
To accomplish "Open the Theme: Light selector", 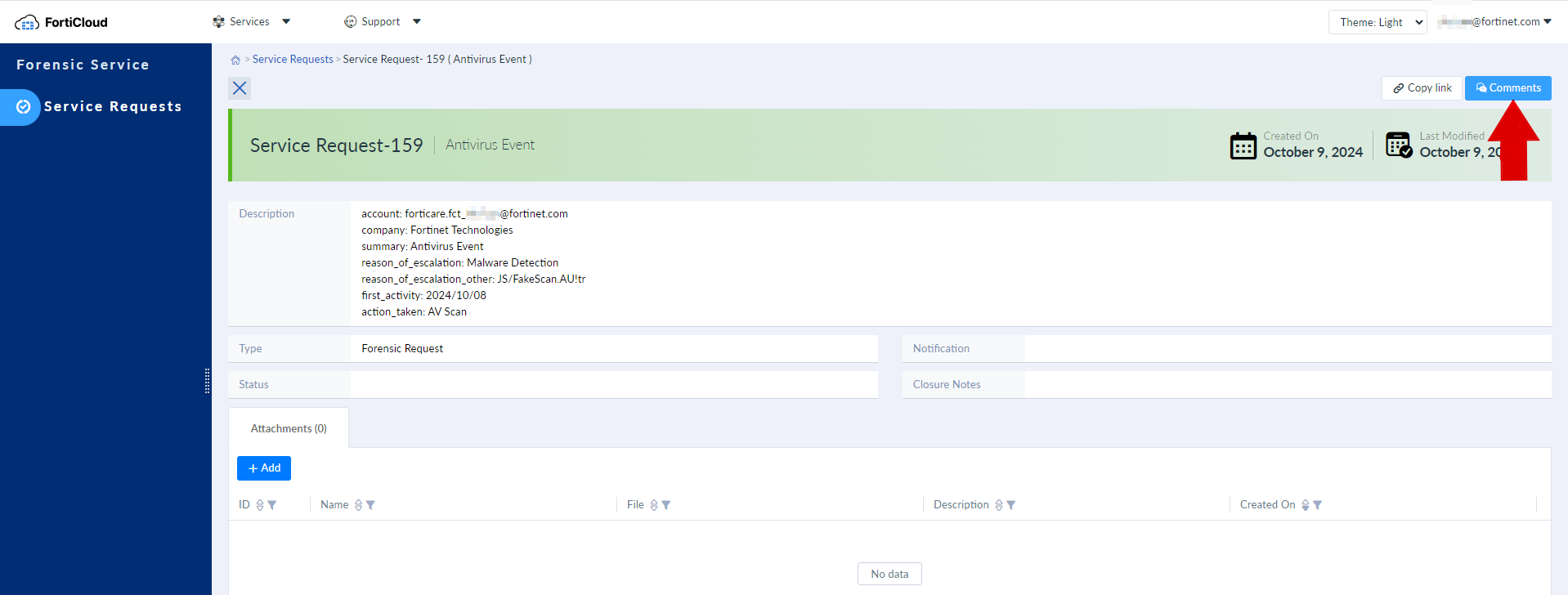I will (1378, 22).
